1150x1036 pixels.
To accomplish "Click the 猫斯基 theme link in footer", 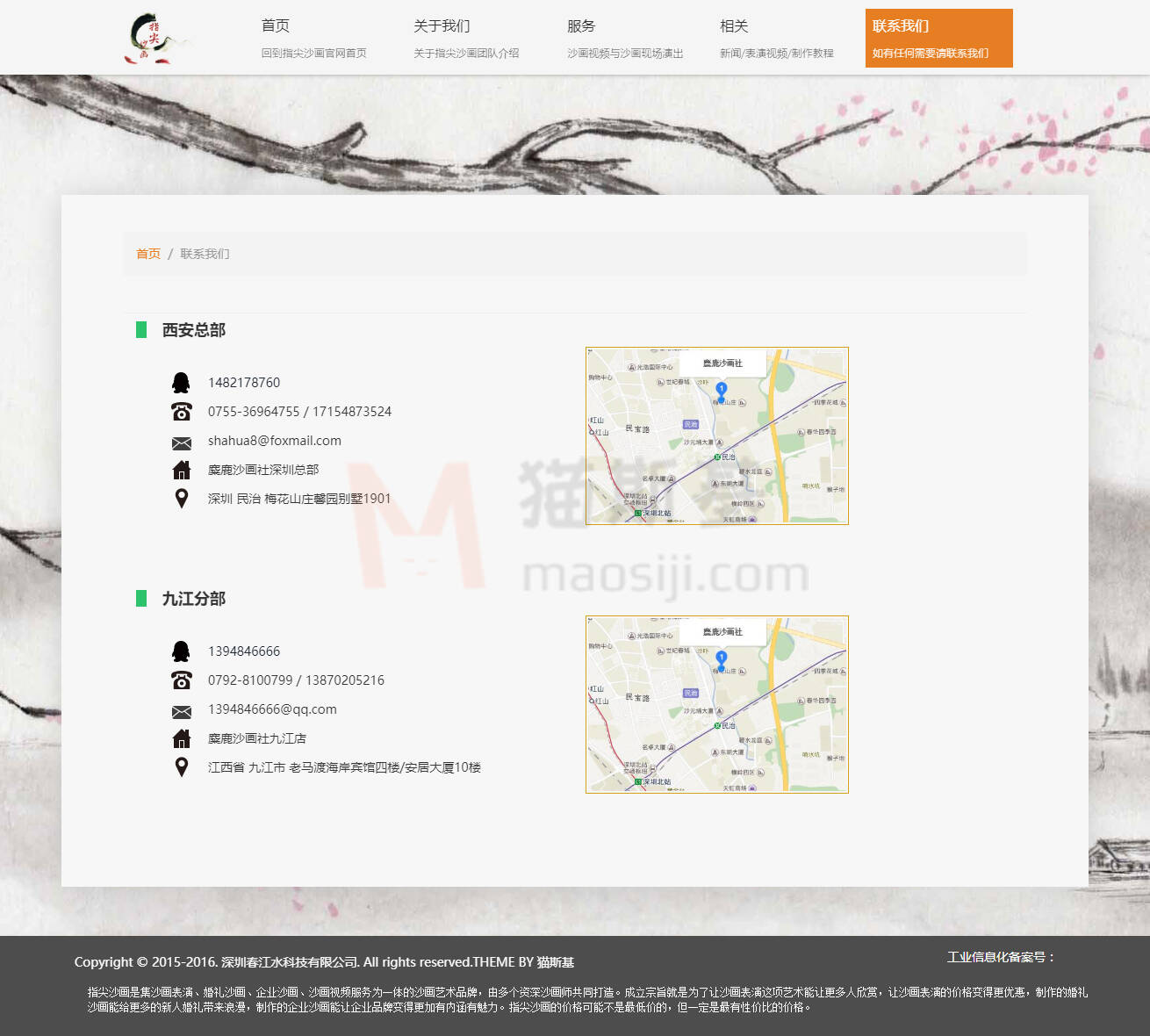I will coord(556,962).
